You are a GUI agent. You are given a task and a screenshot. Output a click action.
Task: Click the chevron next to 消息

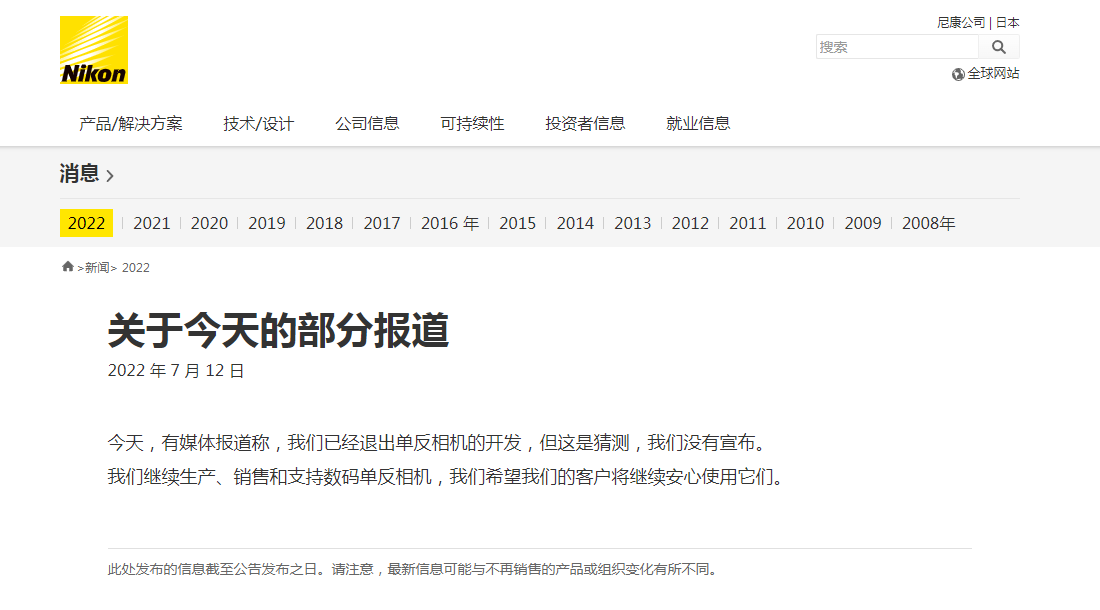pyautogui.click(x=110, y=176)
